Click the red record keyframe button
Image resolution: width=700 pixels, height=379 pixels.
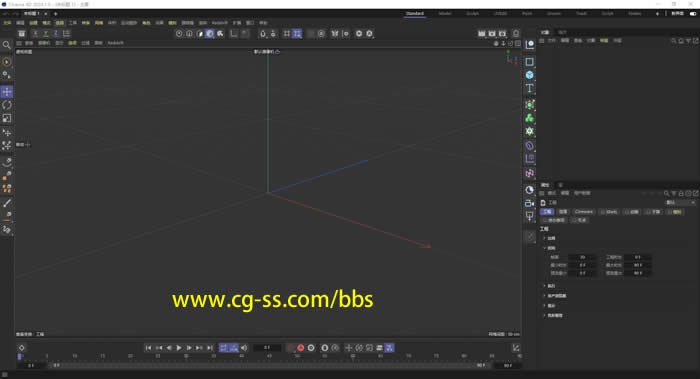pos(300,348)
